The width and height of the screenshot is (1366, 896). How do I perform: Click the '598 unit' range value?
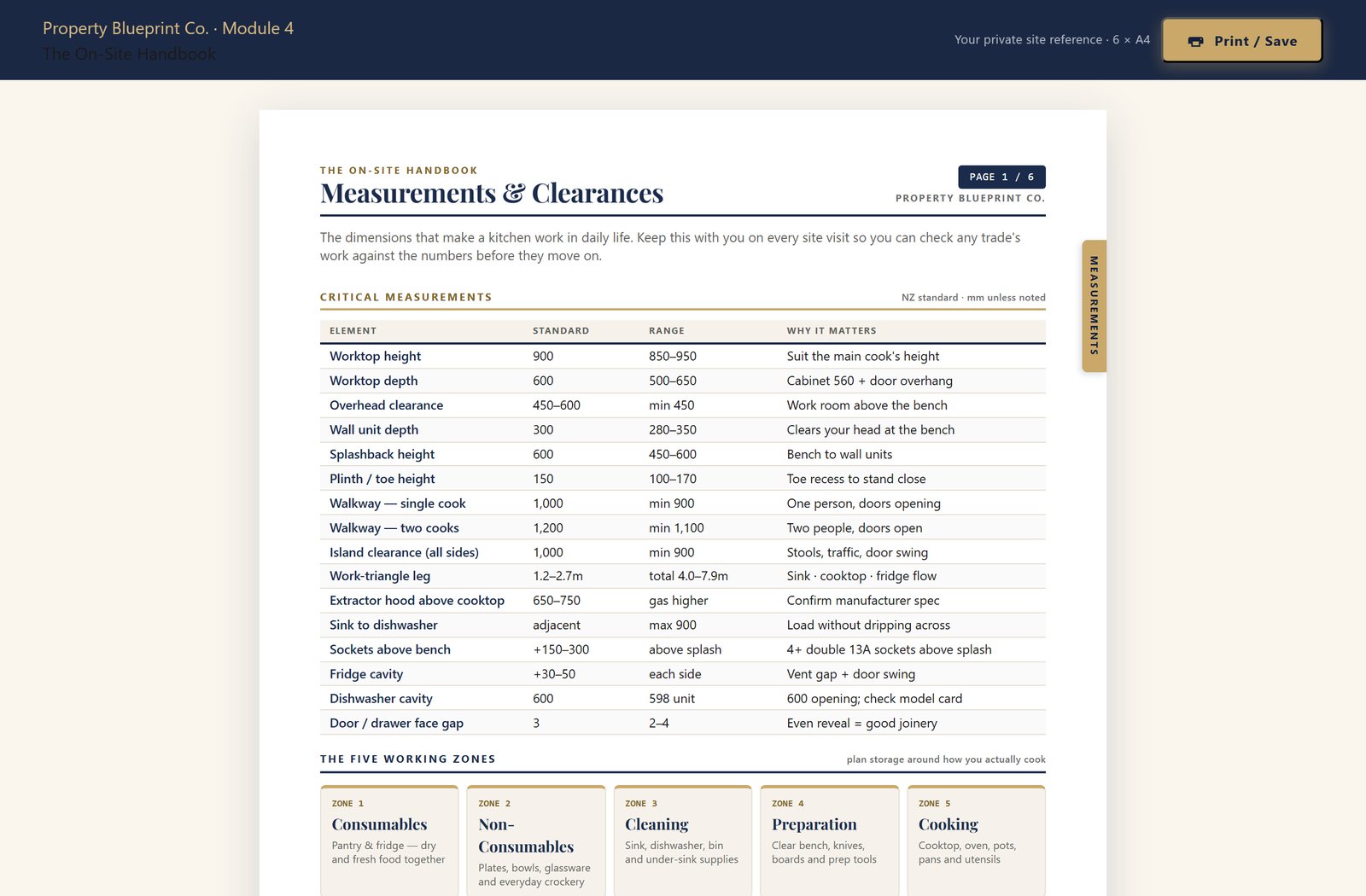tap(672, 699)
